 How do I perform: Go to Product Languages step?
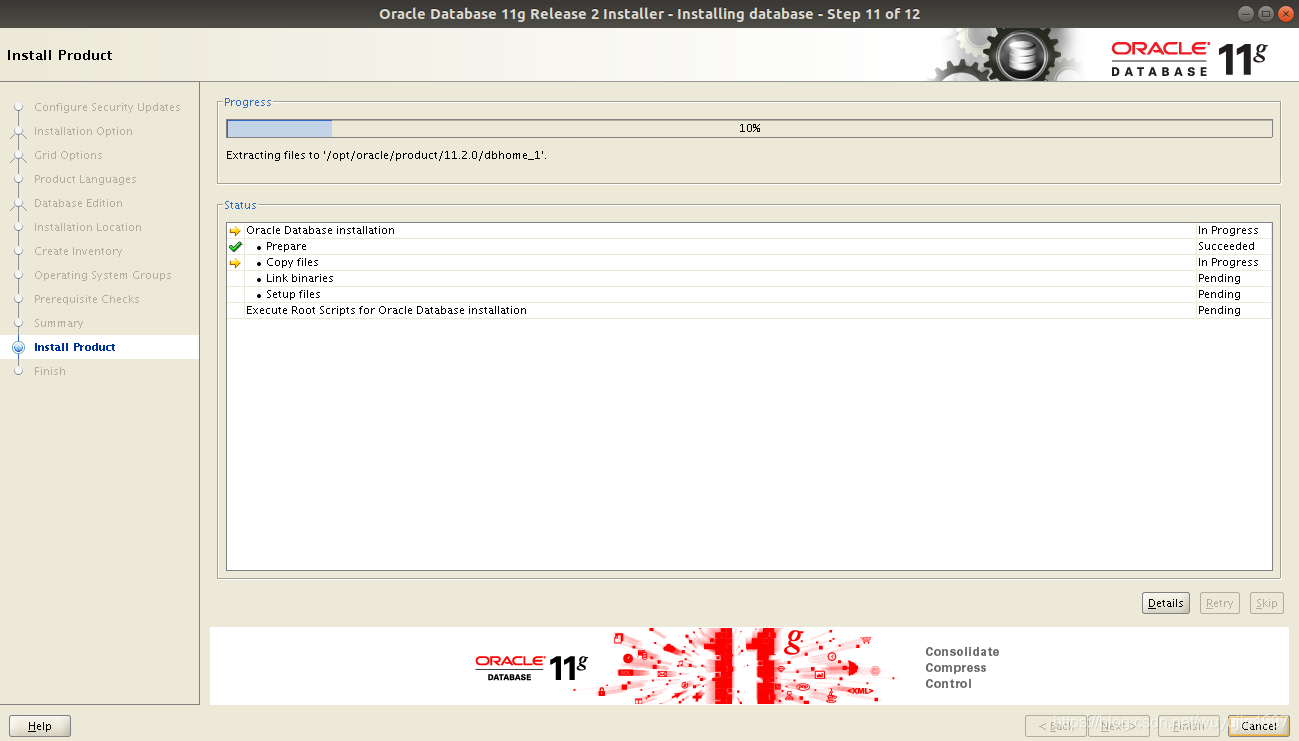click(85, 179)
